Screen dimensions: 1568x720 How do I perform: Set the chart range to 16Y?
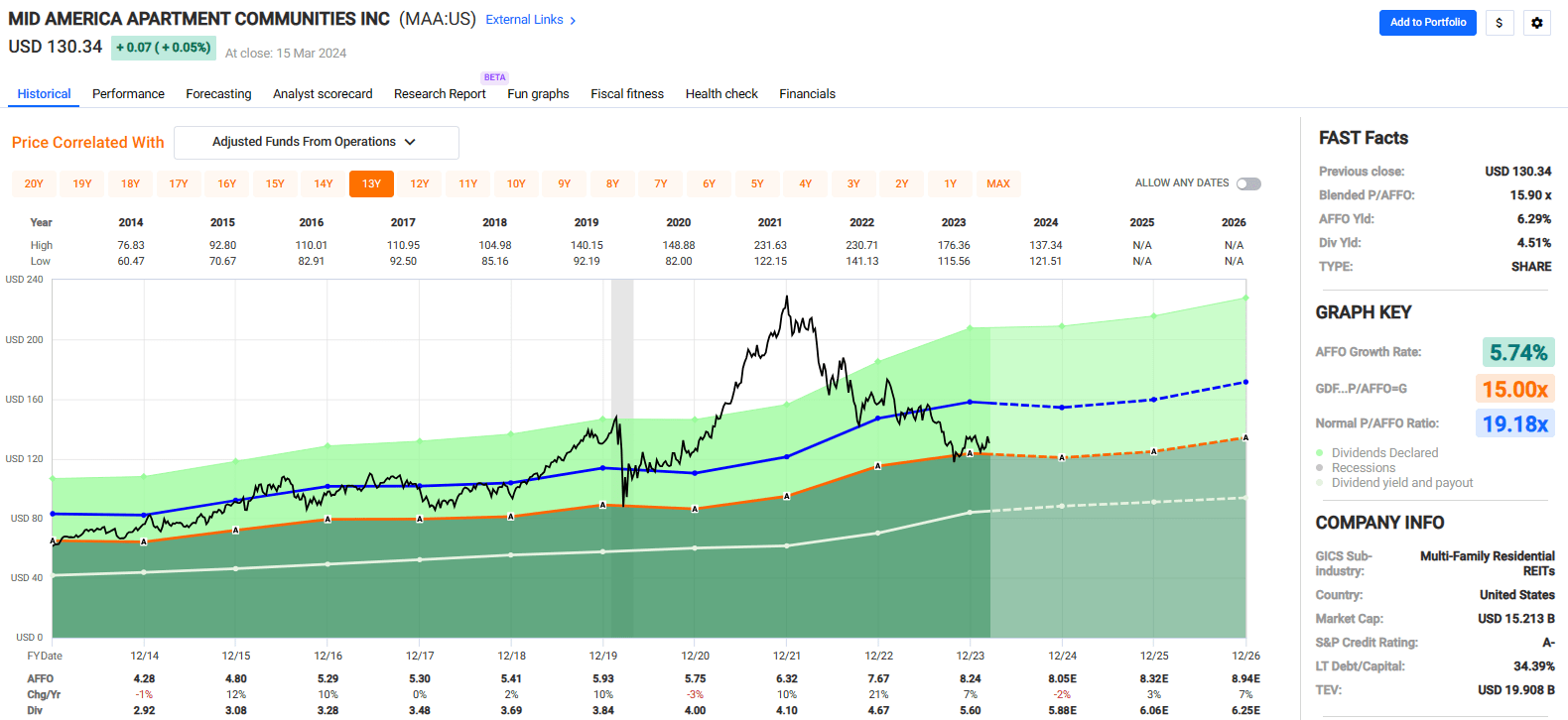[227, 183]
